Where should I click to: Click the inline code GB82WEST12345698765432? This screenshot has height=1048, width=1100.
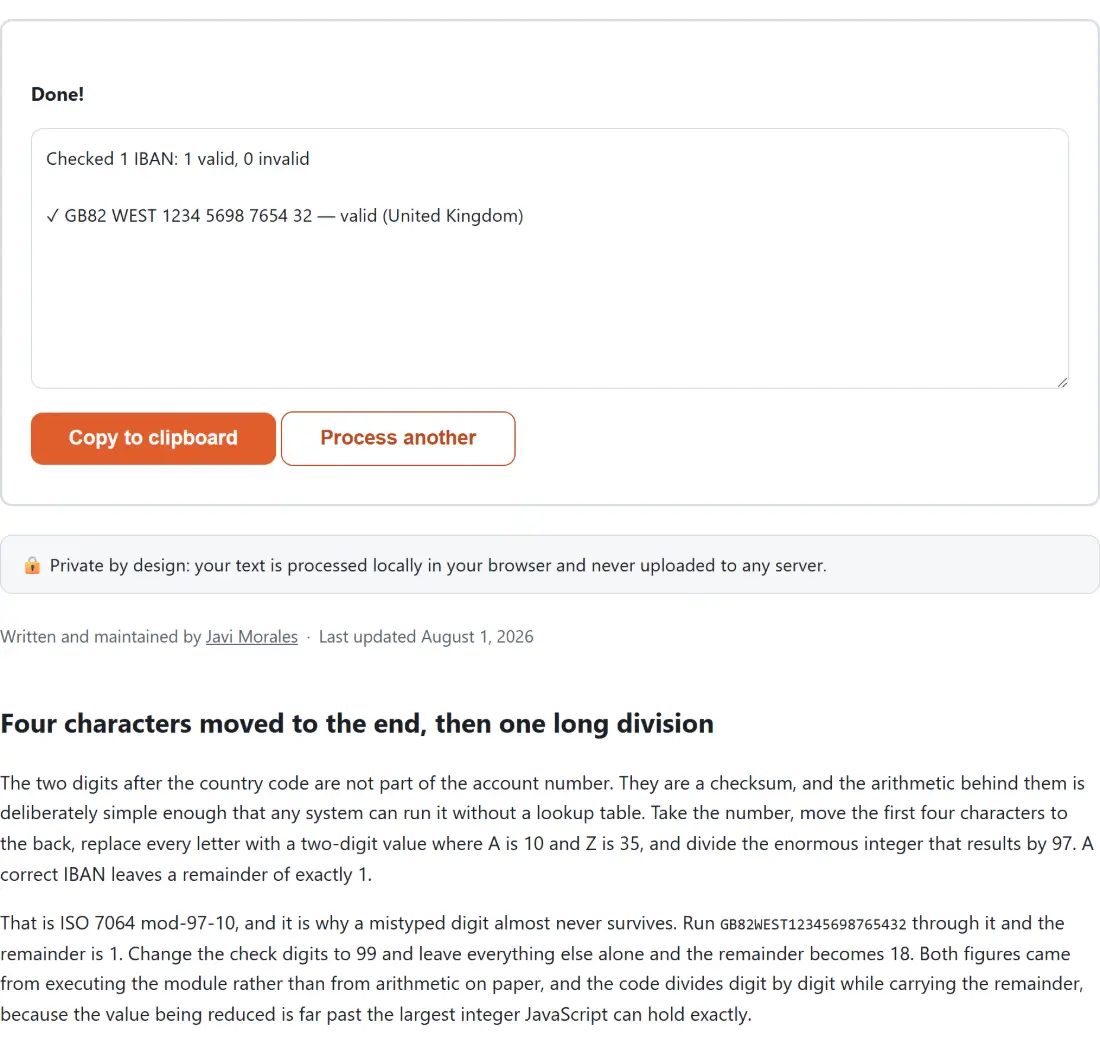(x=813, y=925)
